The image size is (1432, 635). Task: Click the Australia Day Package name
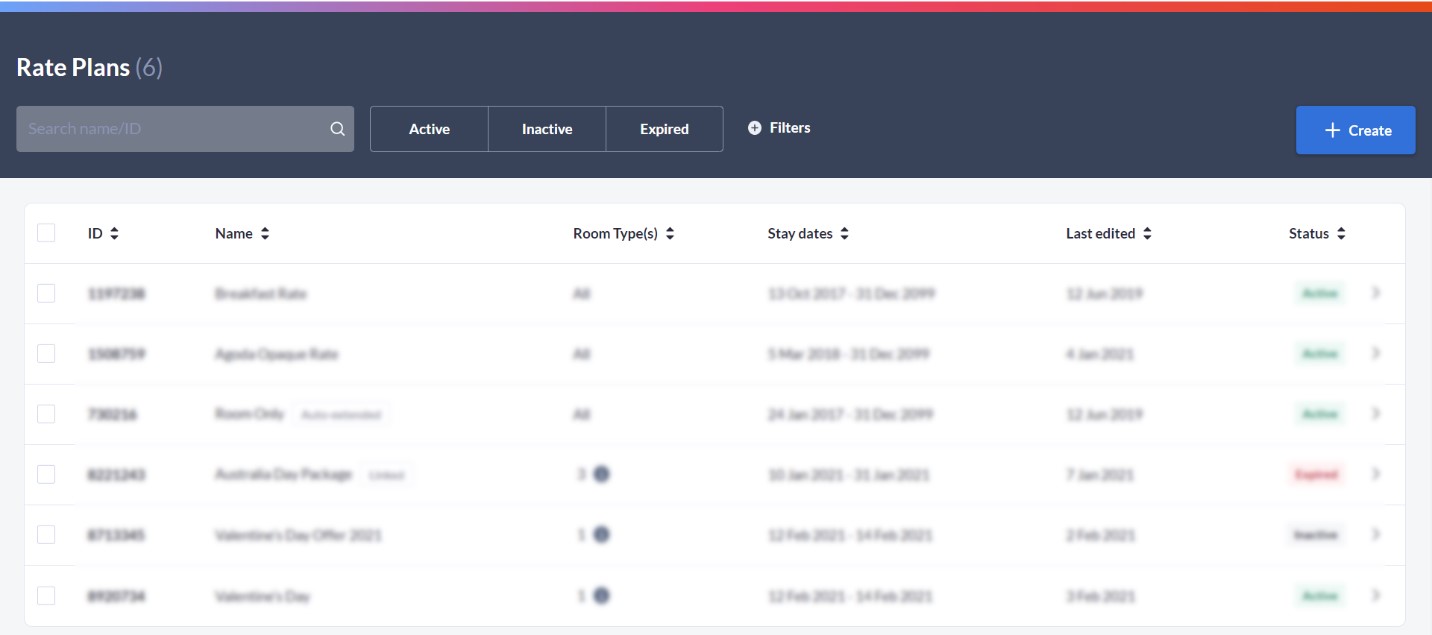tap(284, 474)
